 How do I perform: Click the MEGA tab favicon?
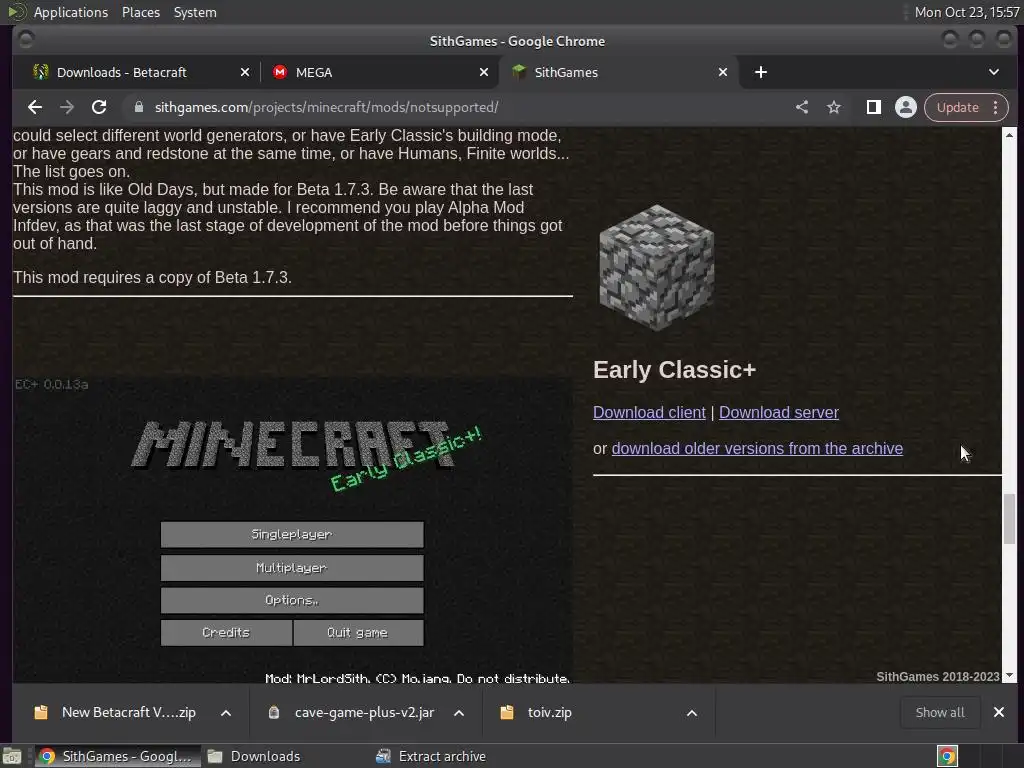[280, 72]
